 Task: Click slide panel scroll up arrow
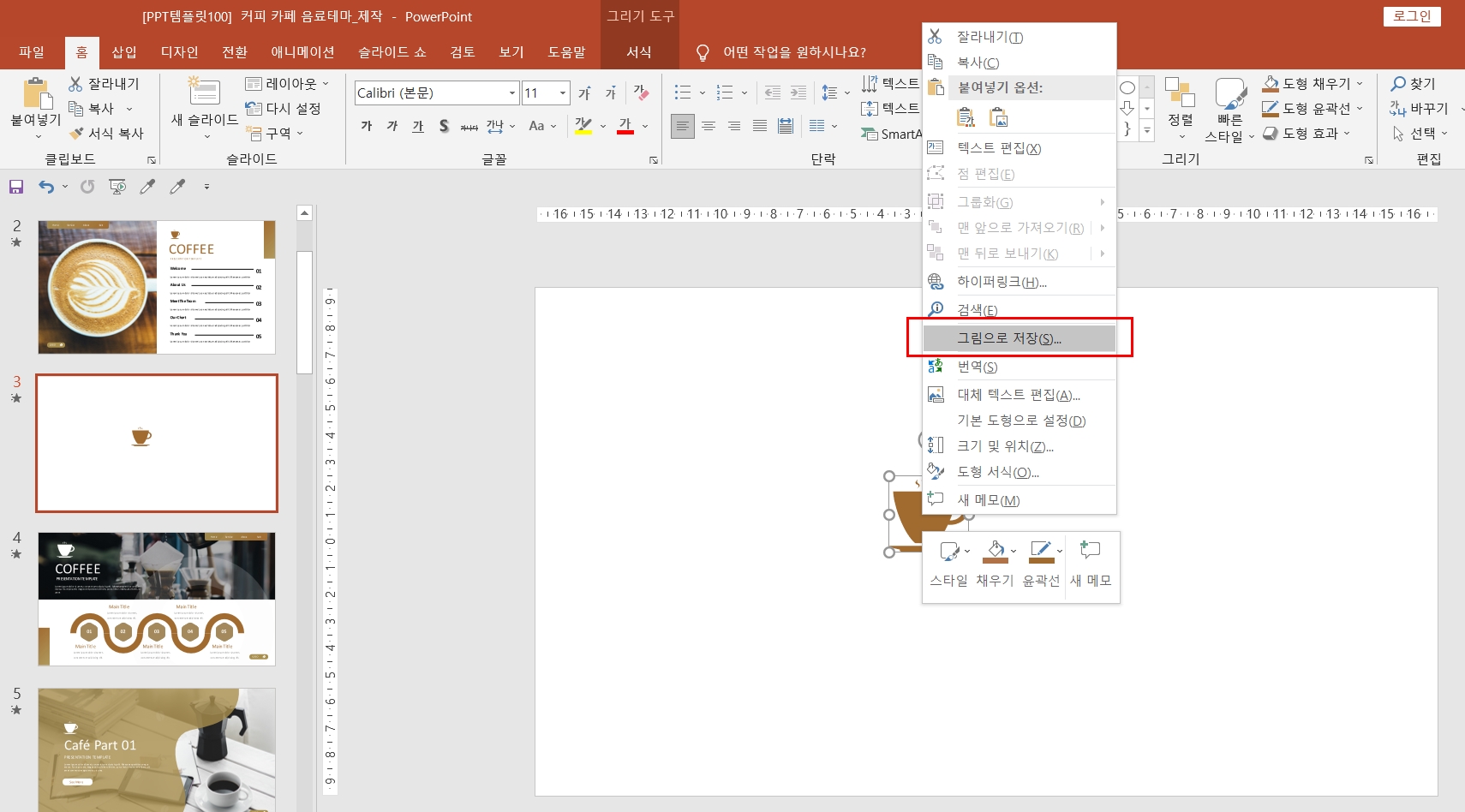[304, 213]
